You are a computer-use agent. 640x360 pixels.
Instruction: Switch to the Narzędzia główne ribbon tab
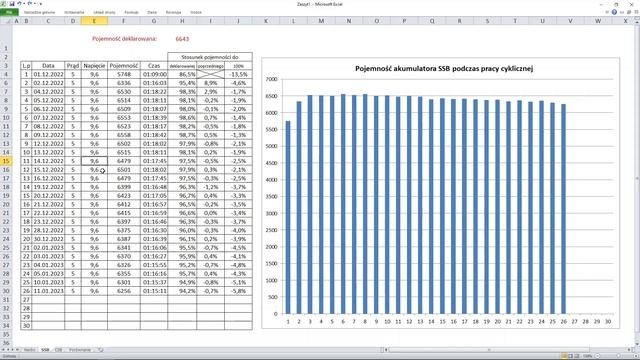40,12
